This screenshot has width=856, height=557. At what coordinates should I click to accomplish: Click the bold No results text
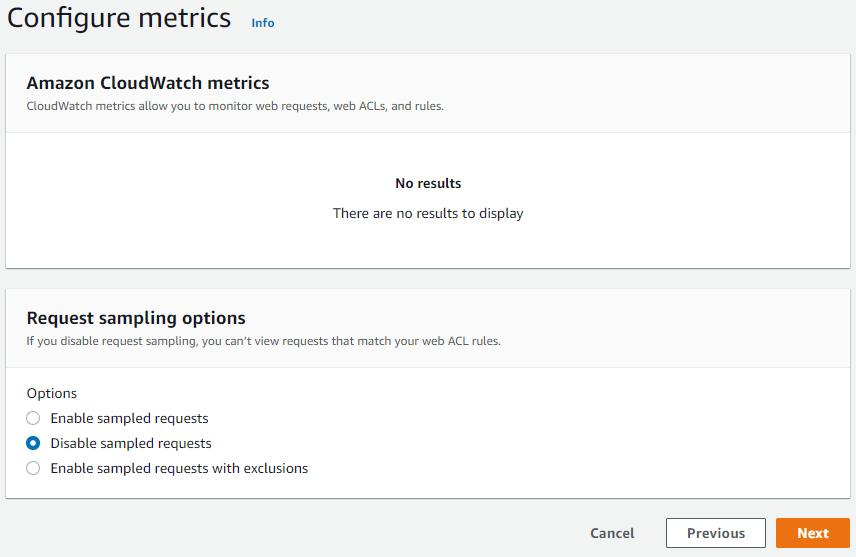pos(428,183)
